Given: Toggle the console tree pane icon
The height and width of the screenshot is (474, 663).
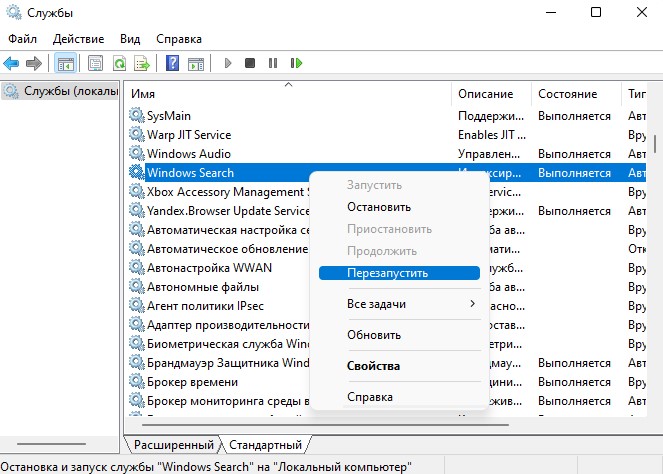Looking at the screenshot, I should 66,63.
